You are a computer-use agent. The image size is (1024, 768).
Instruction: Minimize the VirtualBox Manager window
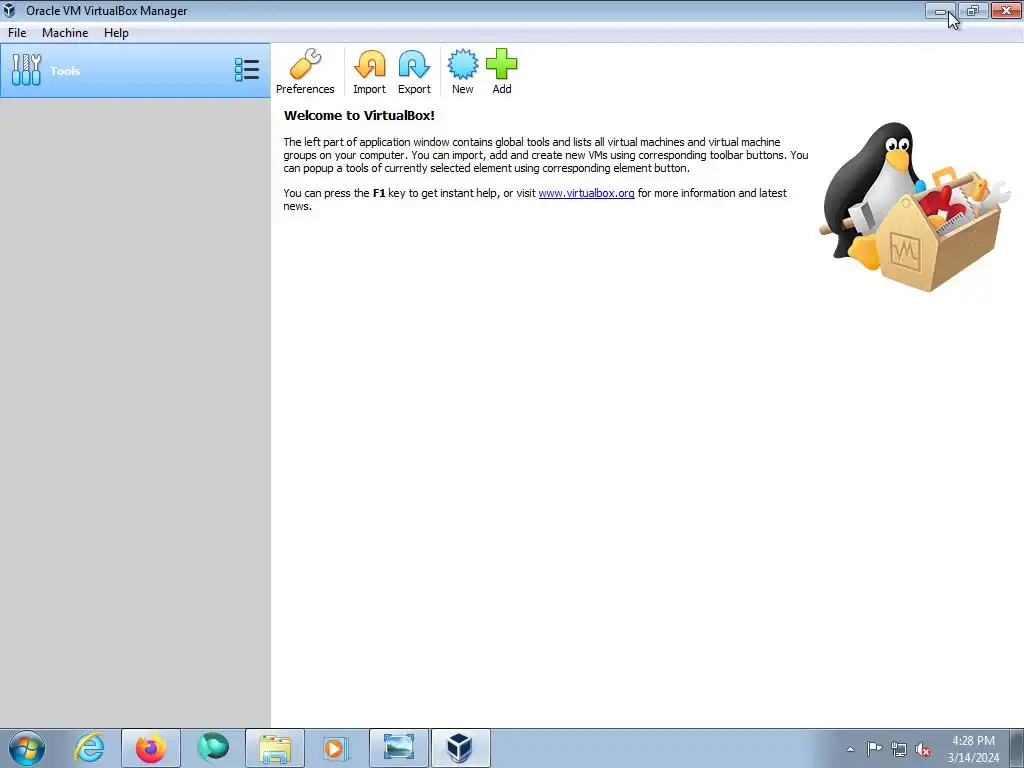pyautogui.click(x=940, y=10)
